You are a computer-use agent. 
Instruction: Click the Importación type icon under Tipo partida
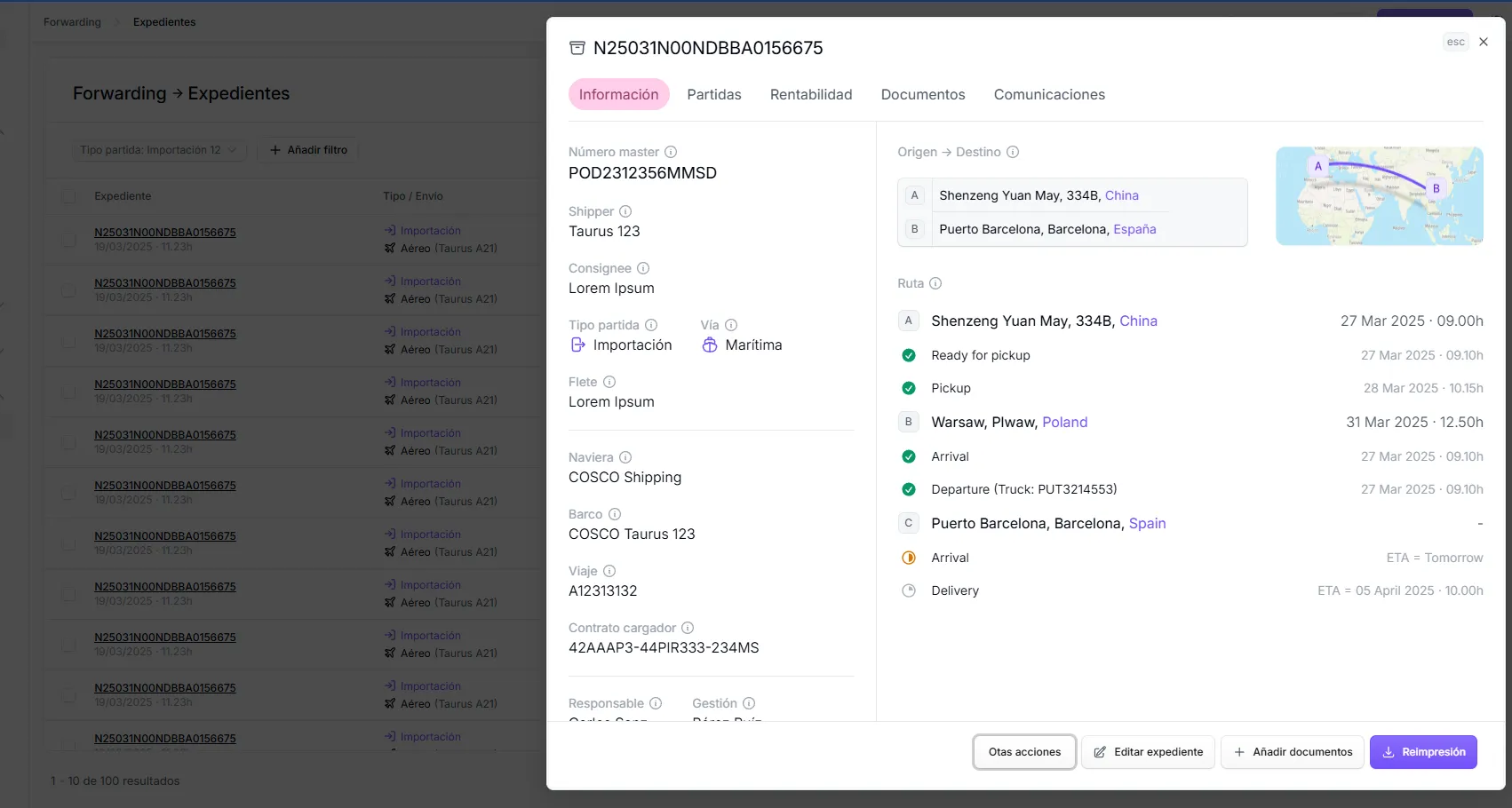coord(577,345)
